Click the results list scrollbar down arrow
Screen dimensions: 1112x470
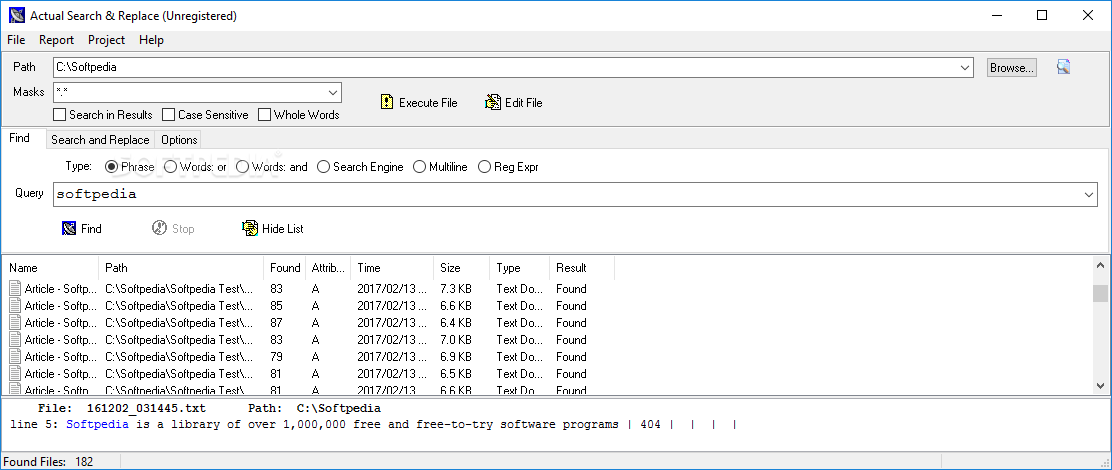click(1100, 386)
